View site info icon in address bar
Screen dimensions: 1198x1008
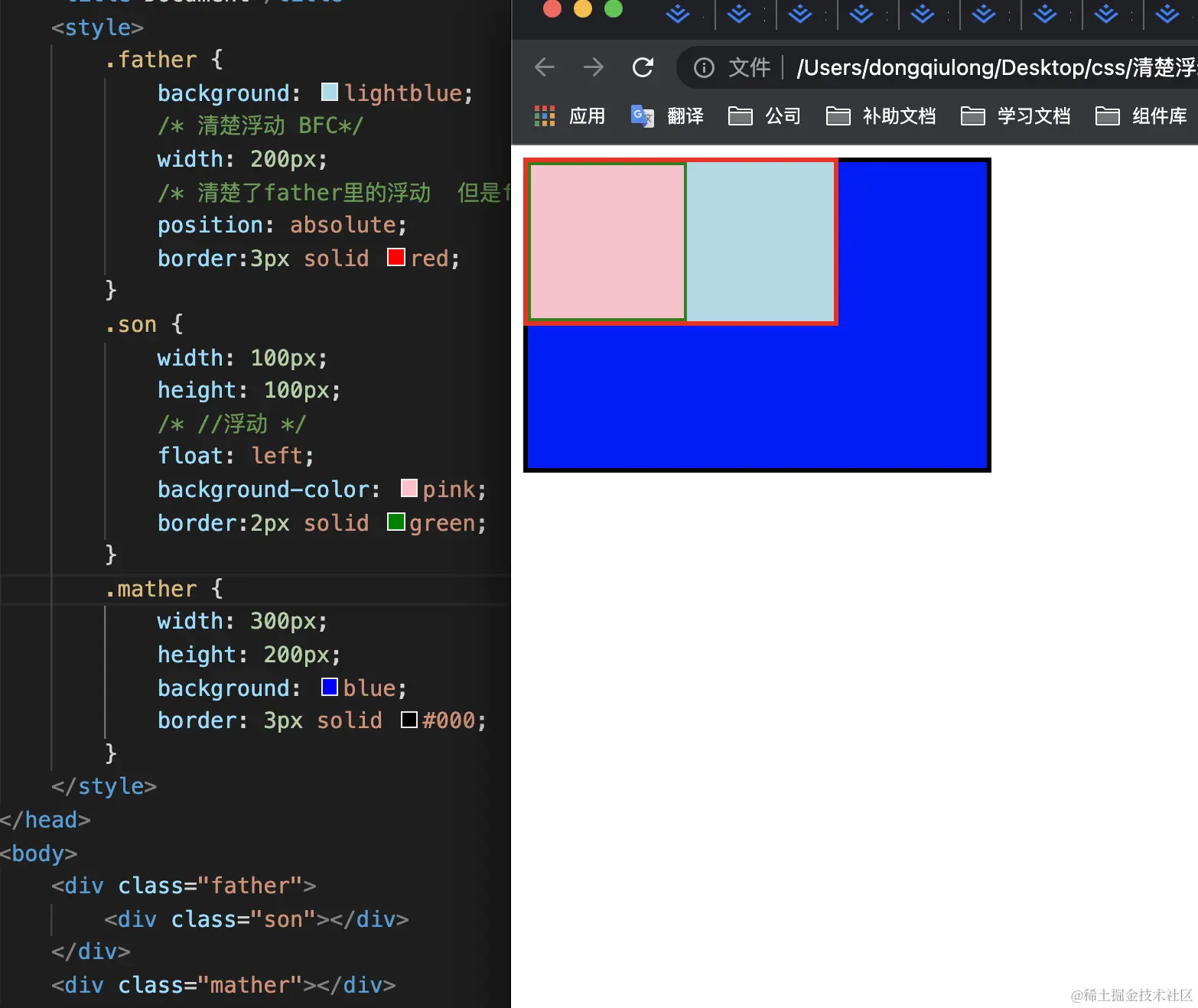pyautogui.click(x=704, y=68)
